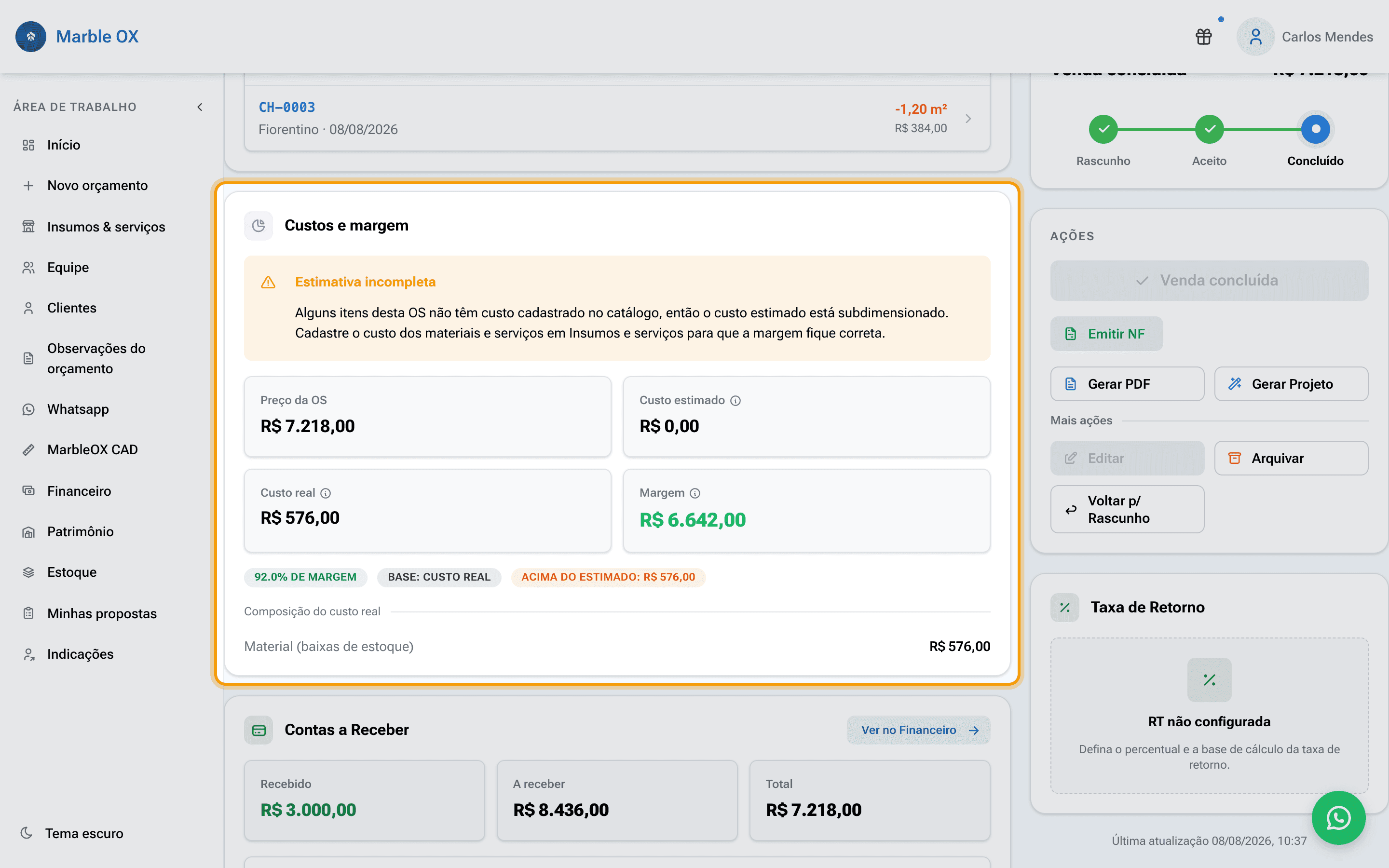
Task: Click Emitir NF button
Action: (1106, 334)
